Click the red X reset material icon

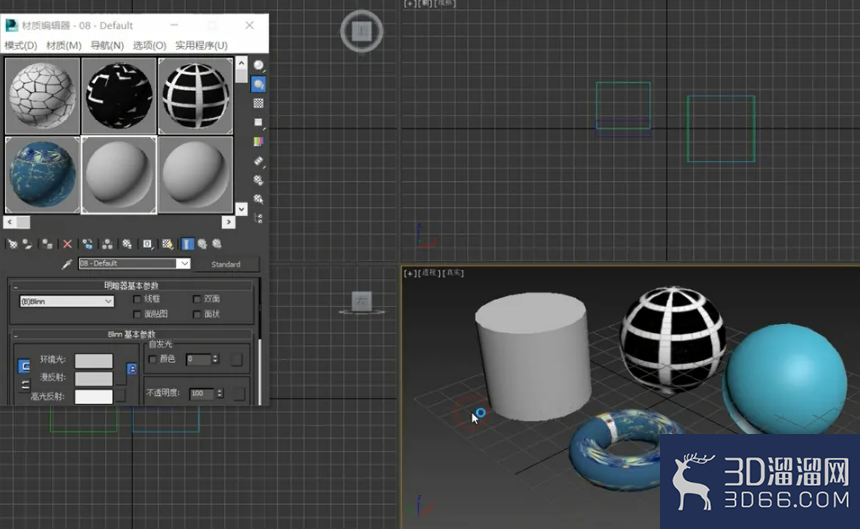pos(67,244)
